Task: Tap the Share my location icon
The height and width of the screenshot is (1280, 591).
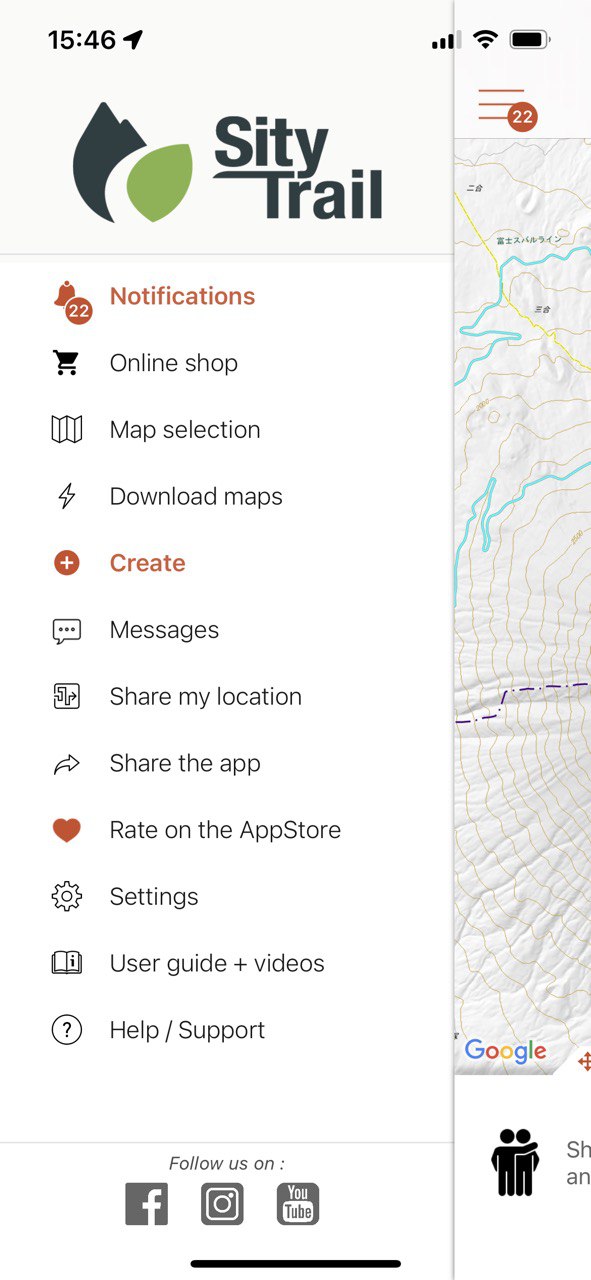Action: click(x=66, y=697)
